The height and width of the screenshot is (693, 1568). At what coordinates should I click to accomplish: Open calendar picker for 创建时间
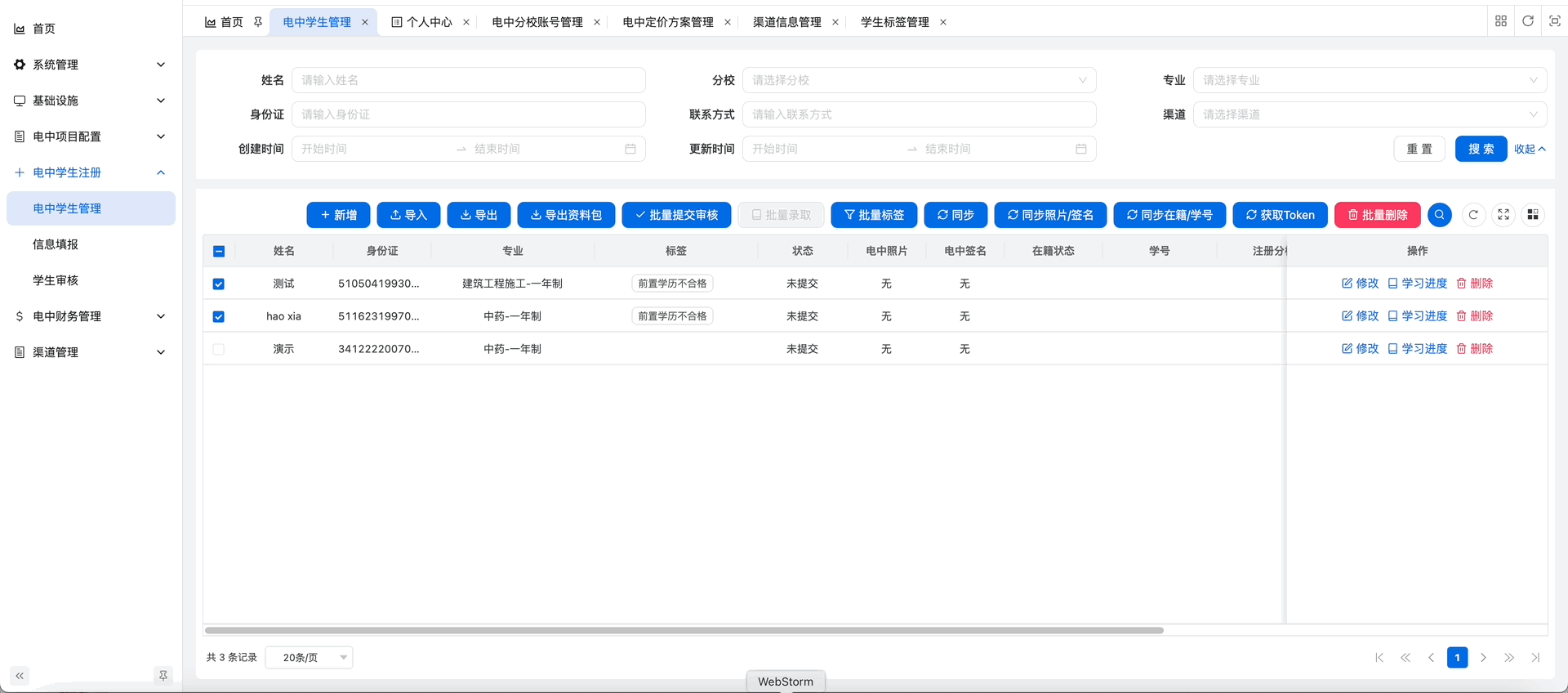click(630, 149)
